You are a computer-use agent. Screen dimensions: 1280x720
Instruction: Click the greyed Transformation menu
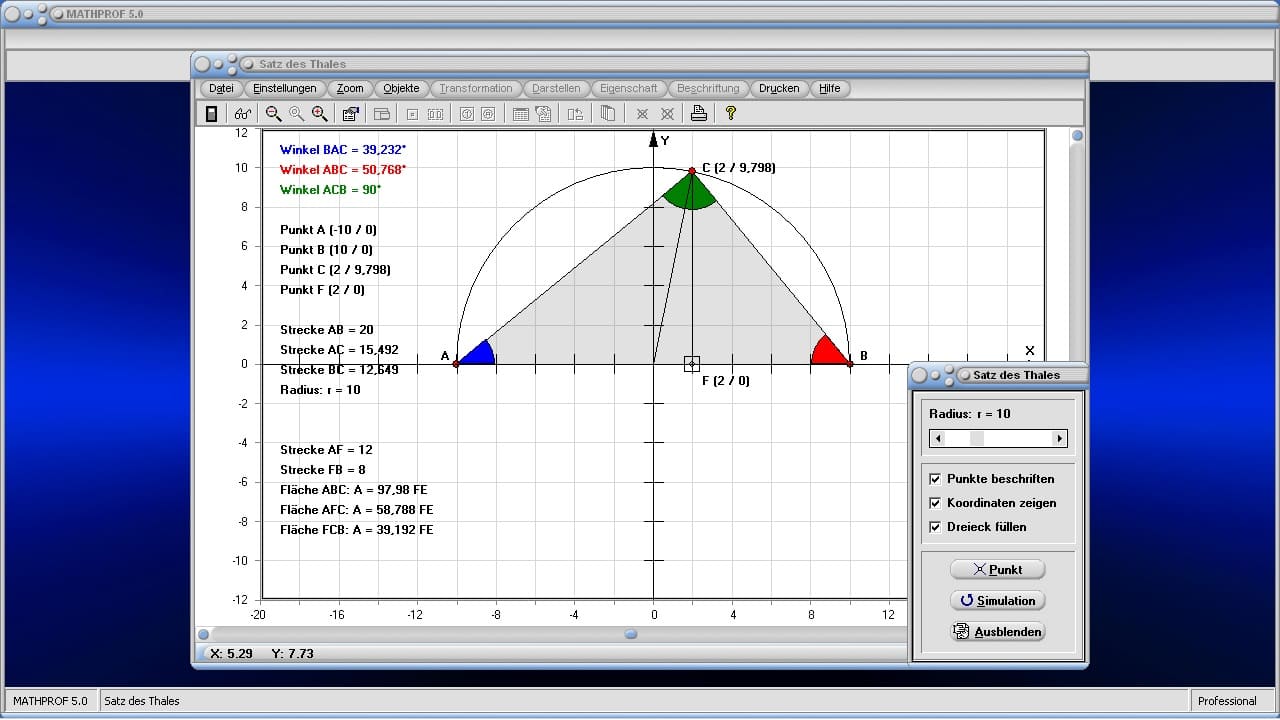click(x=476, y=88)
